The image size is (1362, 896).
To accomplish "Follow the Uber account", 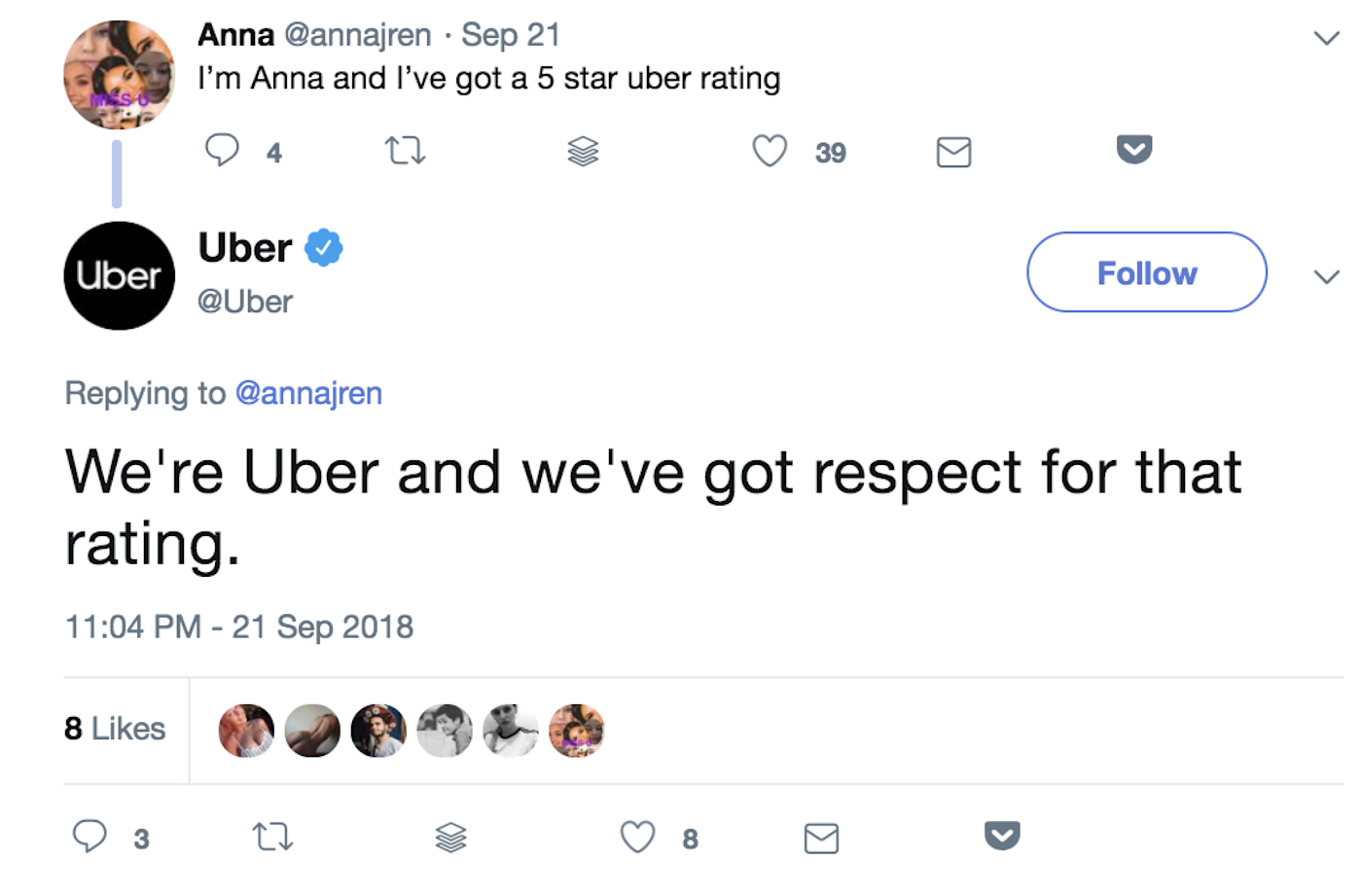I will coord(1147,272).
